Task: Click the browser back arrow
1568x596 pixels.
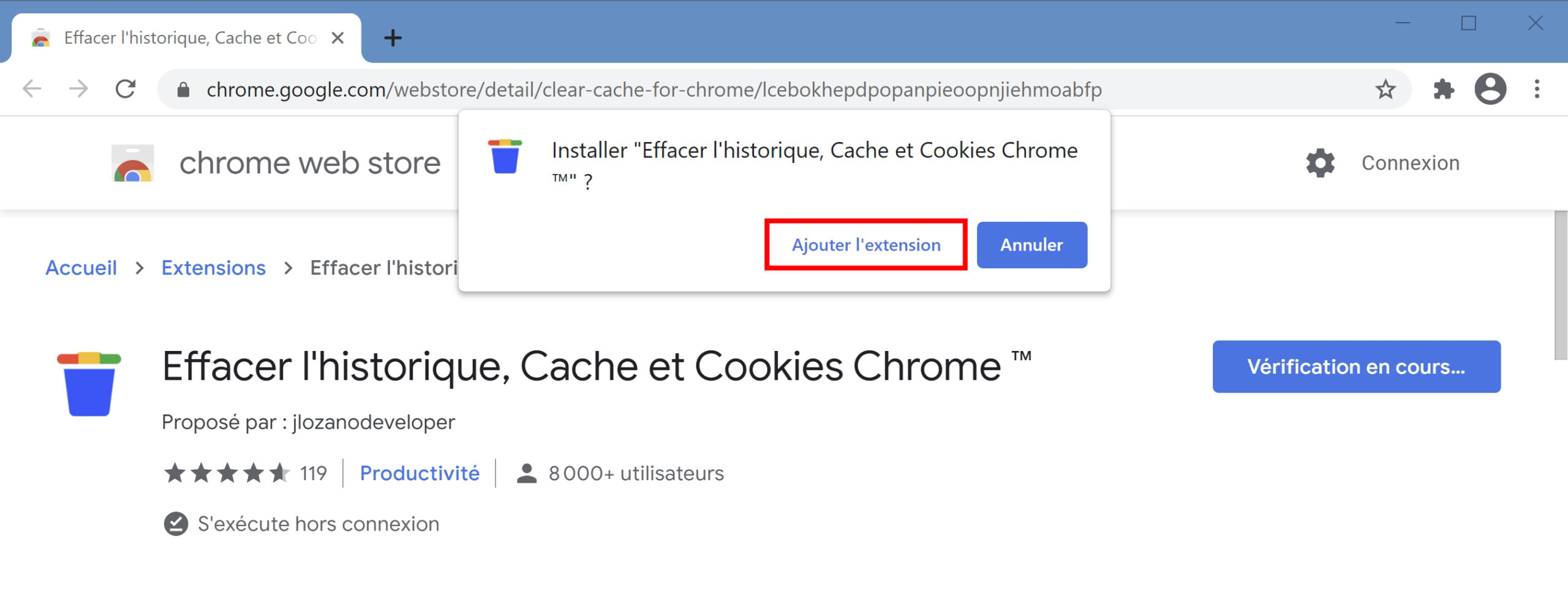Action: [x=32, y=89]
